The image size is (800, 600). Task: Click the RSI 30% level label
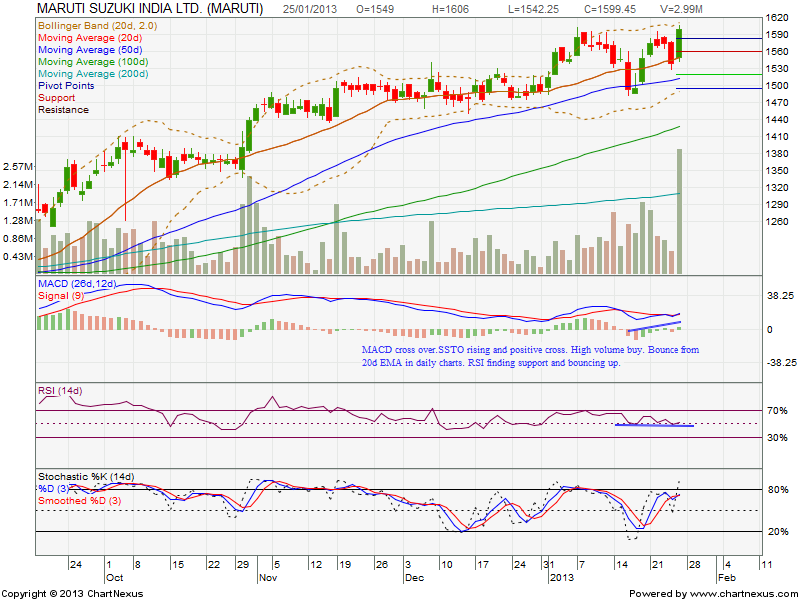[x=778, y=438]
